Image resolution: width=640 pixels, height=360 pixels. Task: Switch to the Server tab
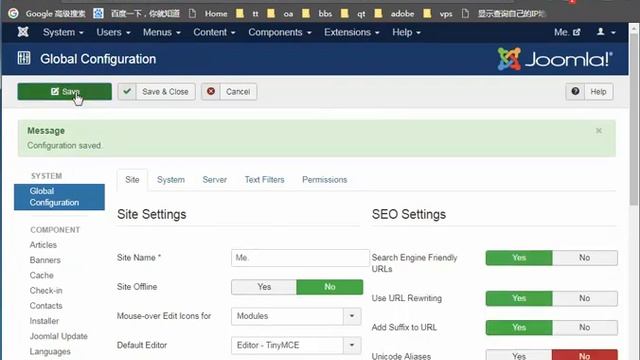215,180
